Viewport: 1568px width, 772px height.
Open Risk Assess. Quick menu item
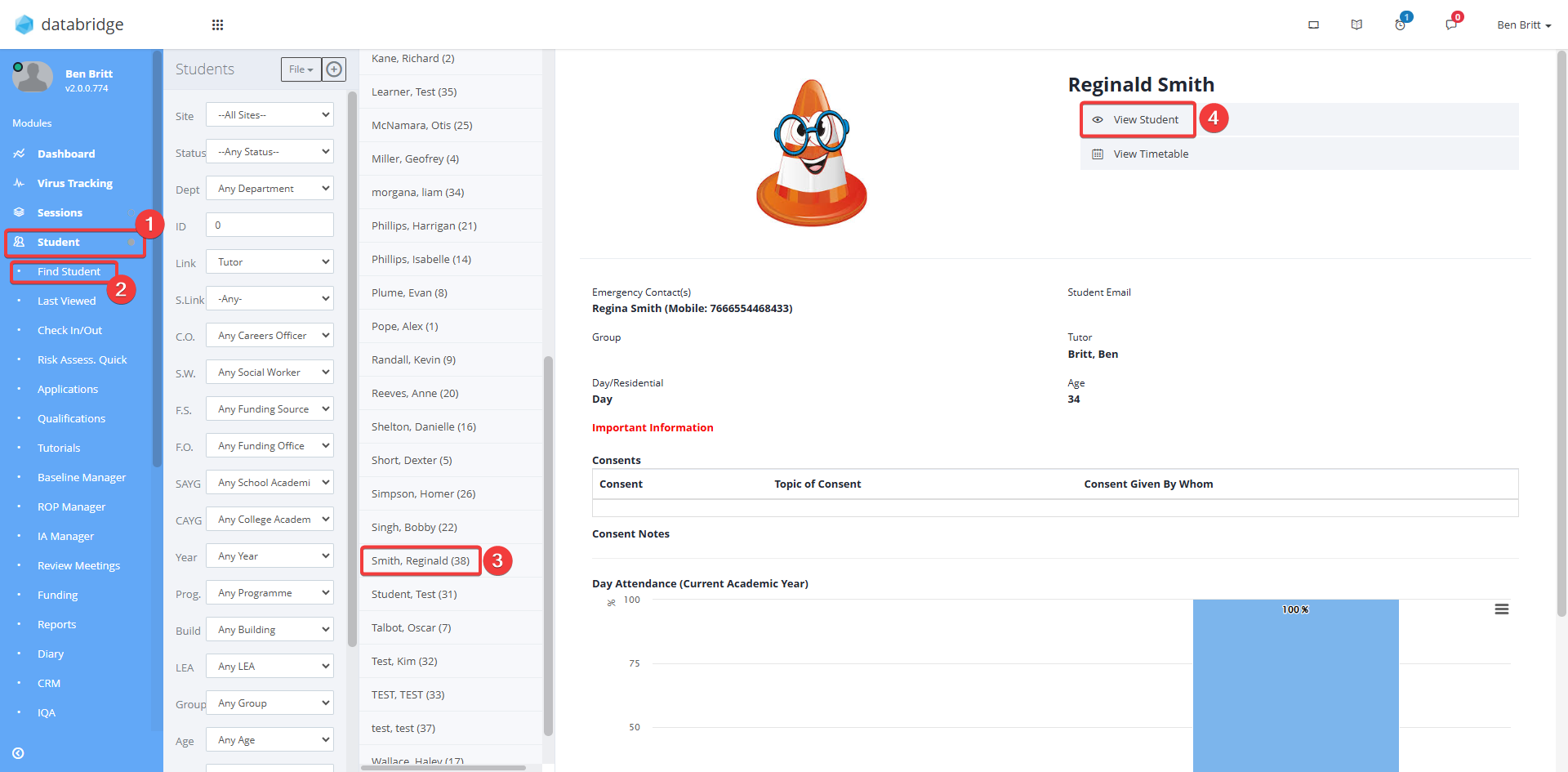click(x=82, y=359)
